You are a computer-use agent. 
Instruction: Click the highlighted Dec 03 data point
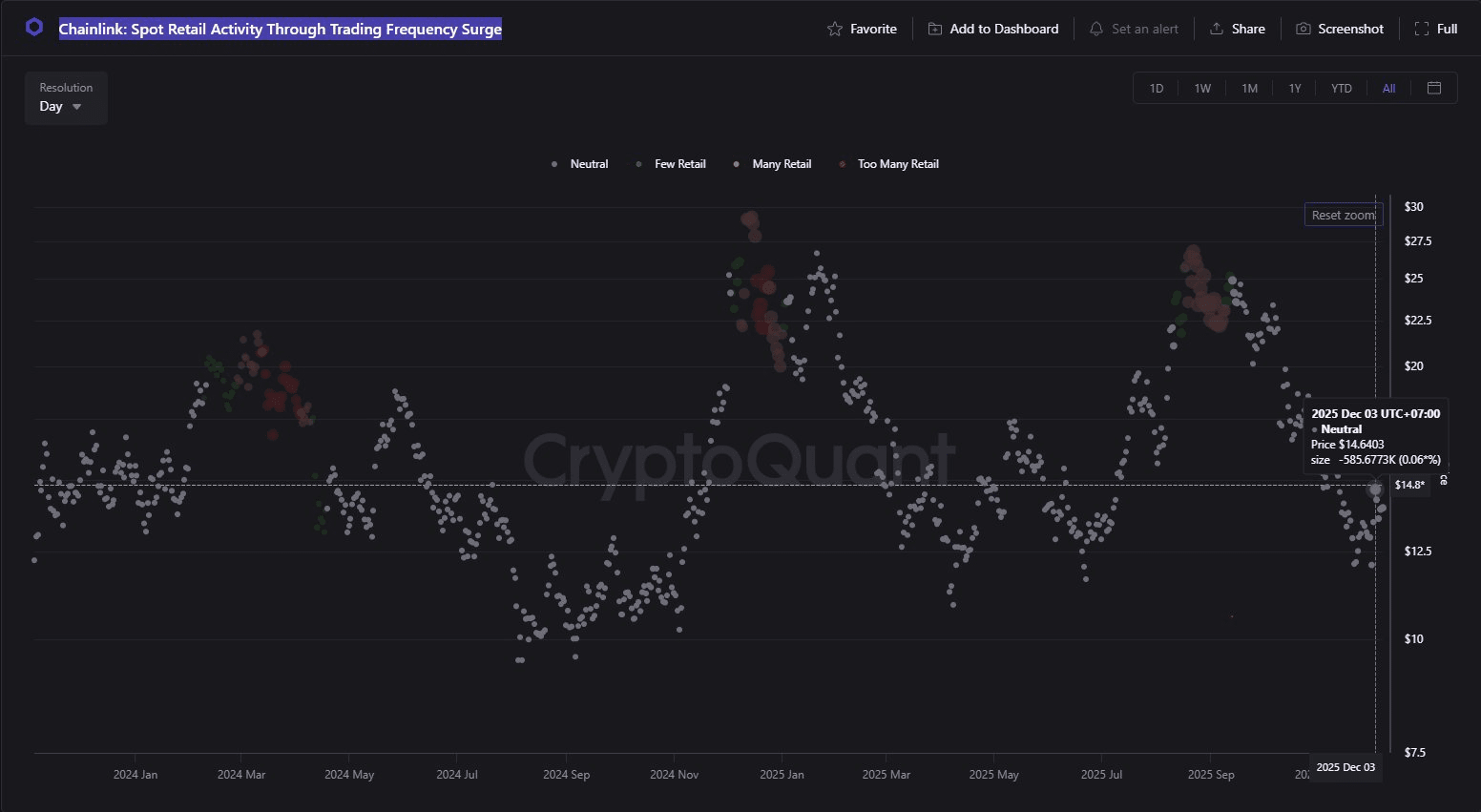1375,489
